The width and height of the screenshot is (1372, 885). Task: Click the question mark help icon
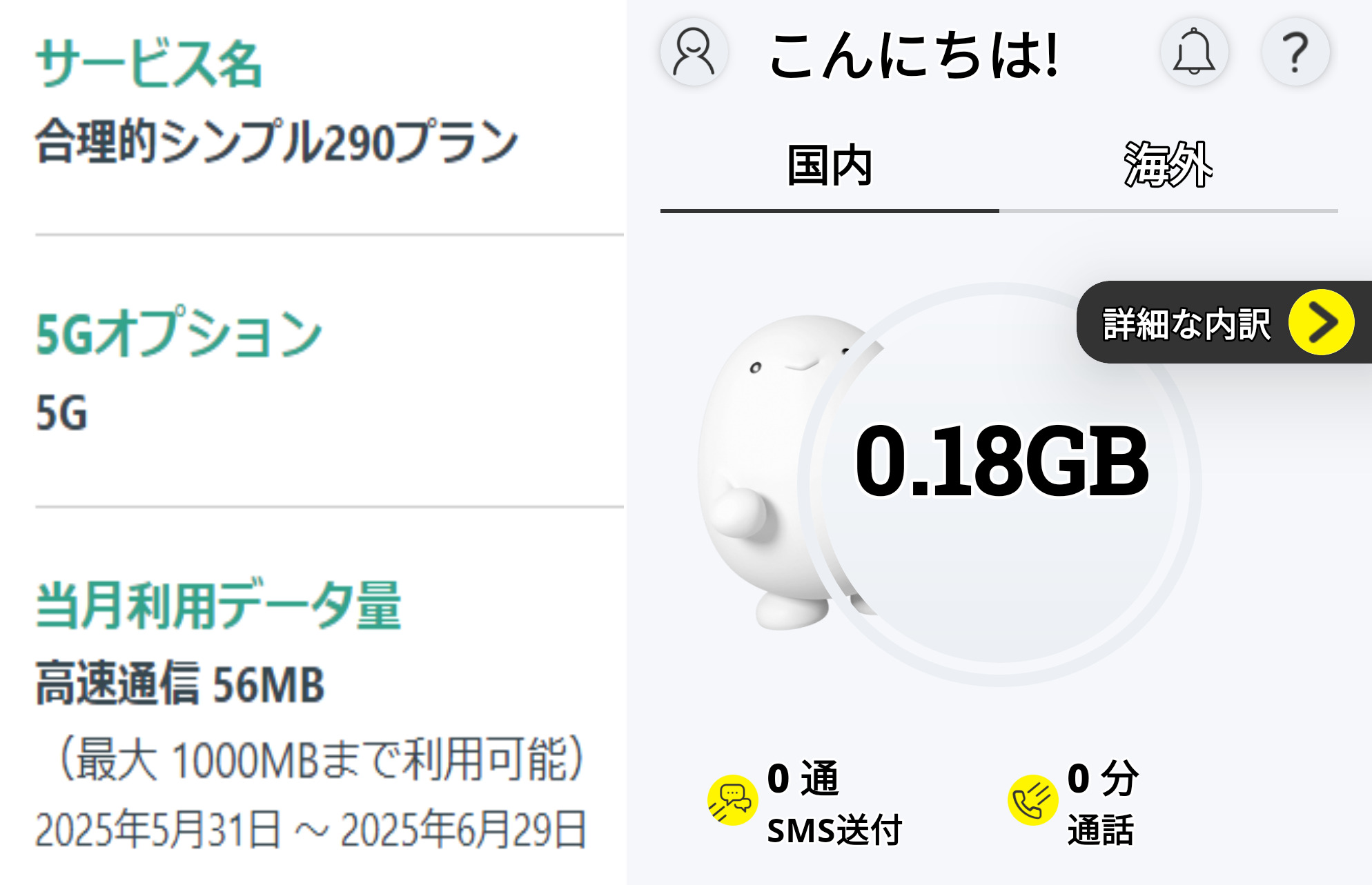coord(1295,52)
